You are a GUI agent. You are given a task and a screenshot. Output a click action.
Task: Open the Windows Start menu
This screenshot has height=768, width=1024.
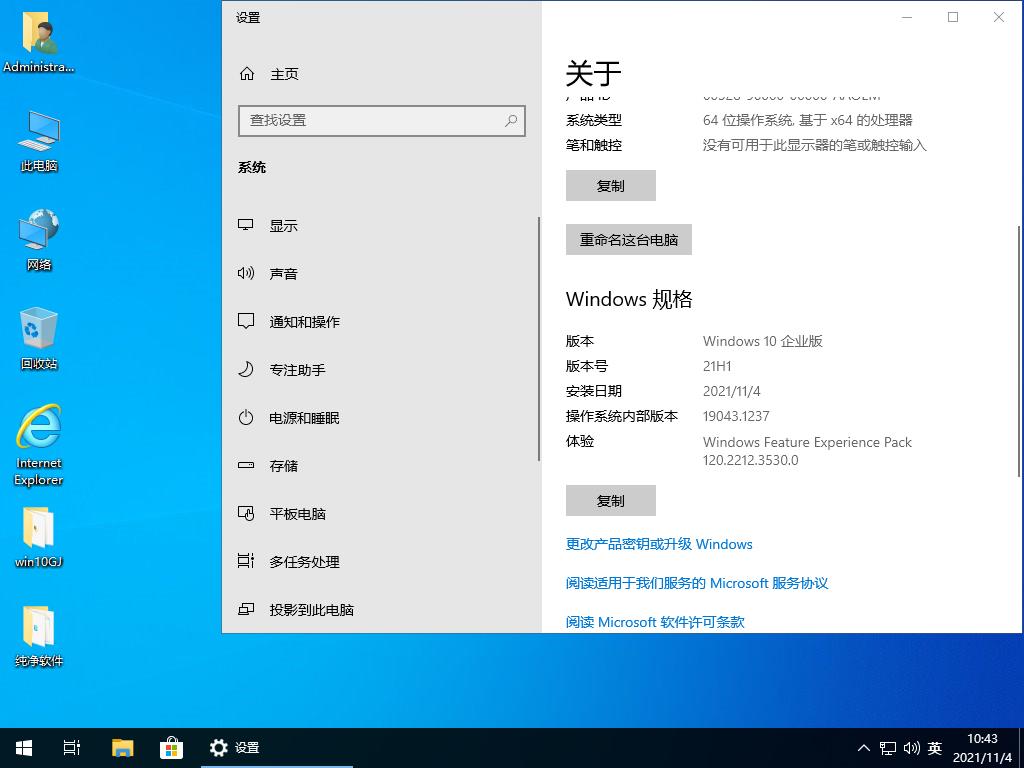pyautogui.click(x=24, y=748)
